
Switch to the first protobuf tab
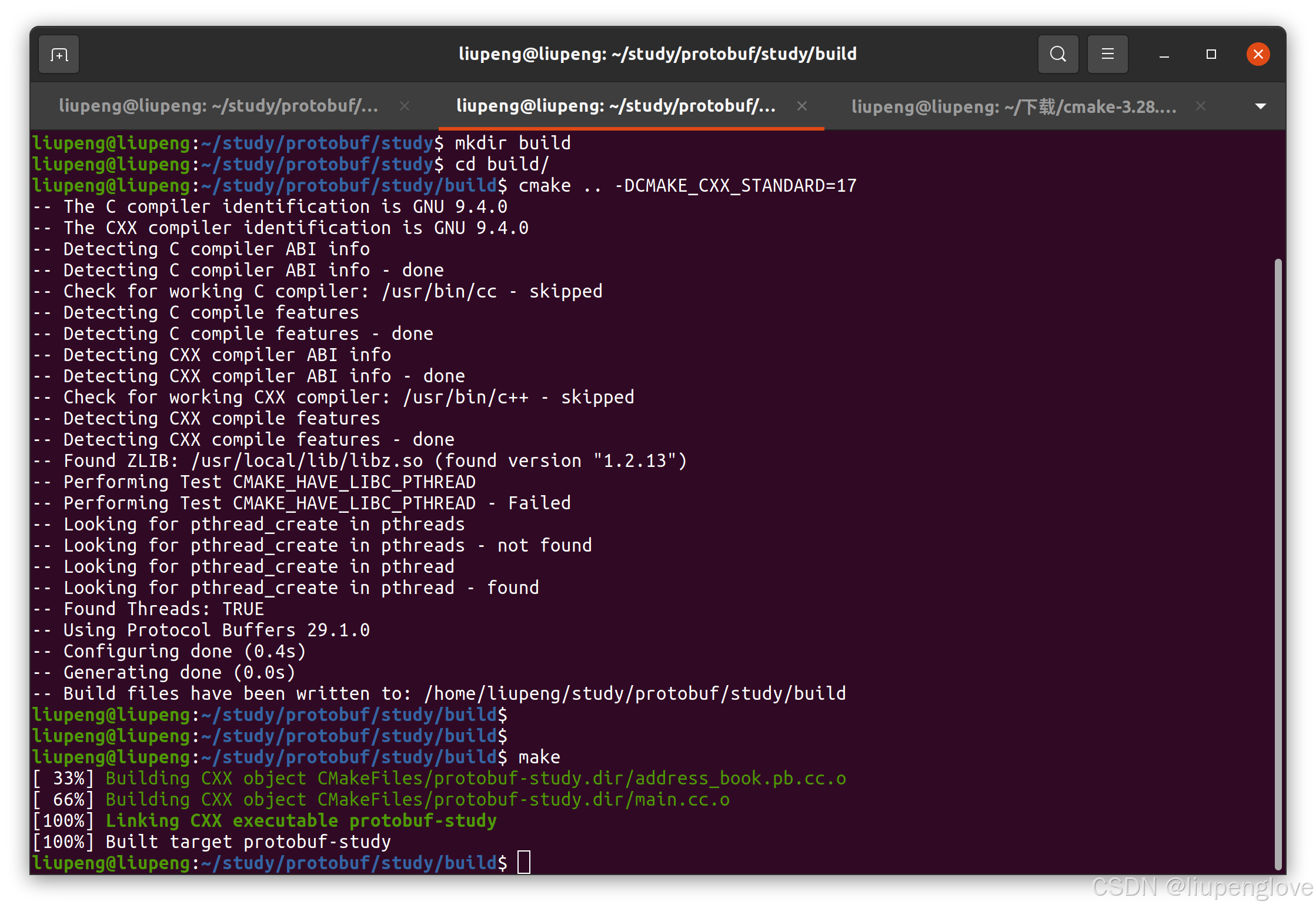219,106
